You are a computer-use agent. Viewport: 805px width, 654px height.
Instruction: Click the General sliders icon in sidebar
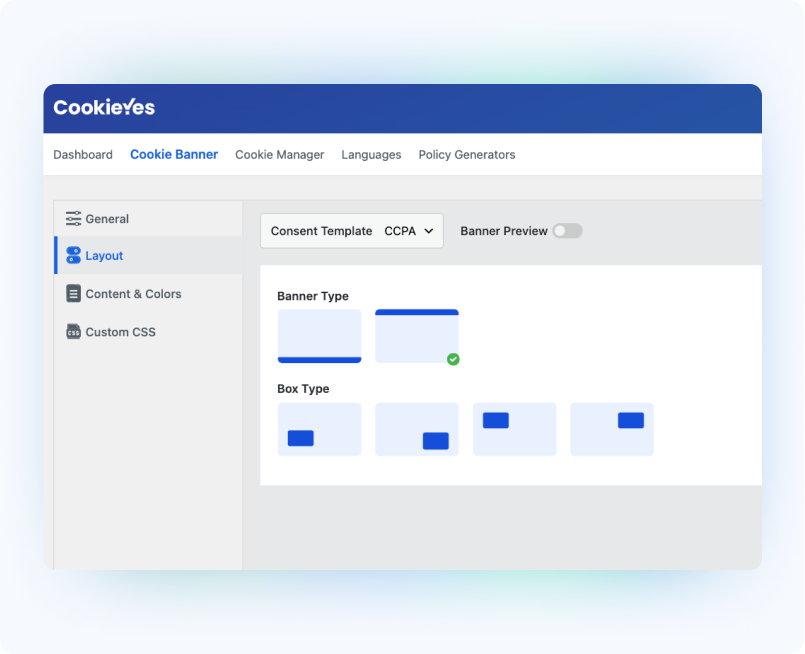pos(73,219)
